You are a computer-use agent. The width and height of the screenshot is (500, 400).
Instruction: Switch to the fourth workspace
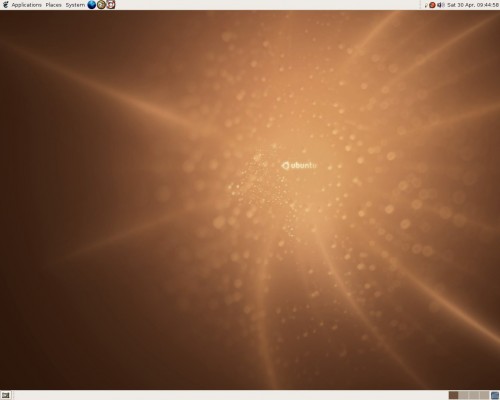pos(484,395)
